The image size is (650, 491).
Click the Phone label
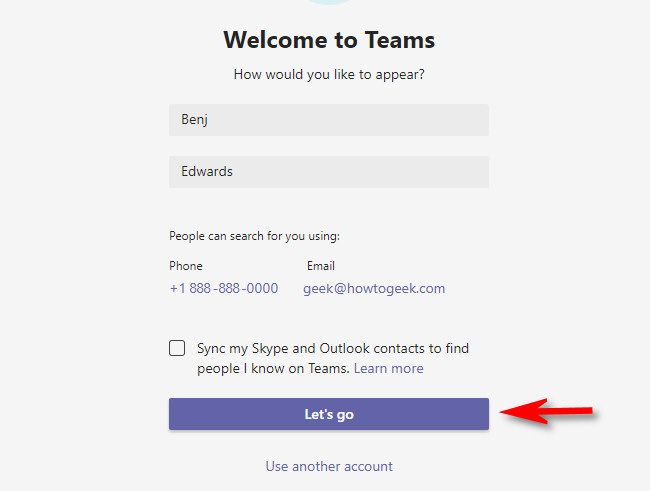coord(186,266)
